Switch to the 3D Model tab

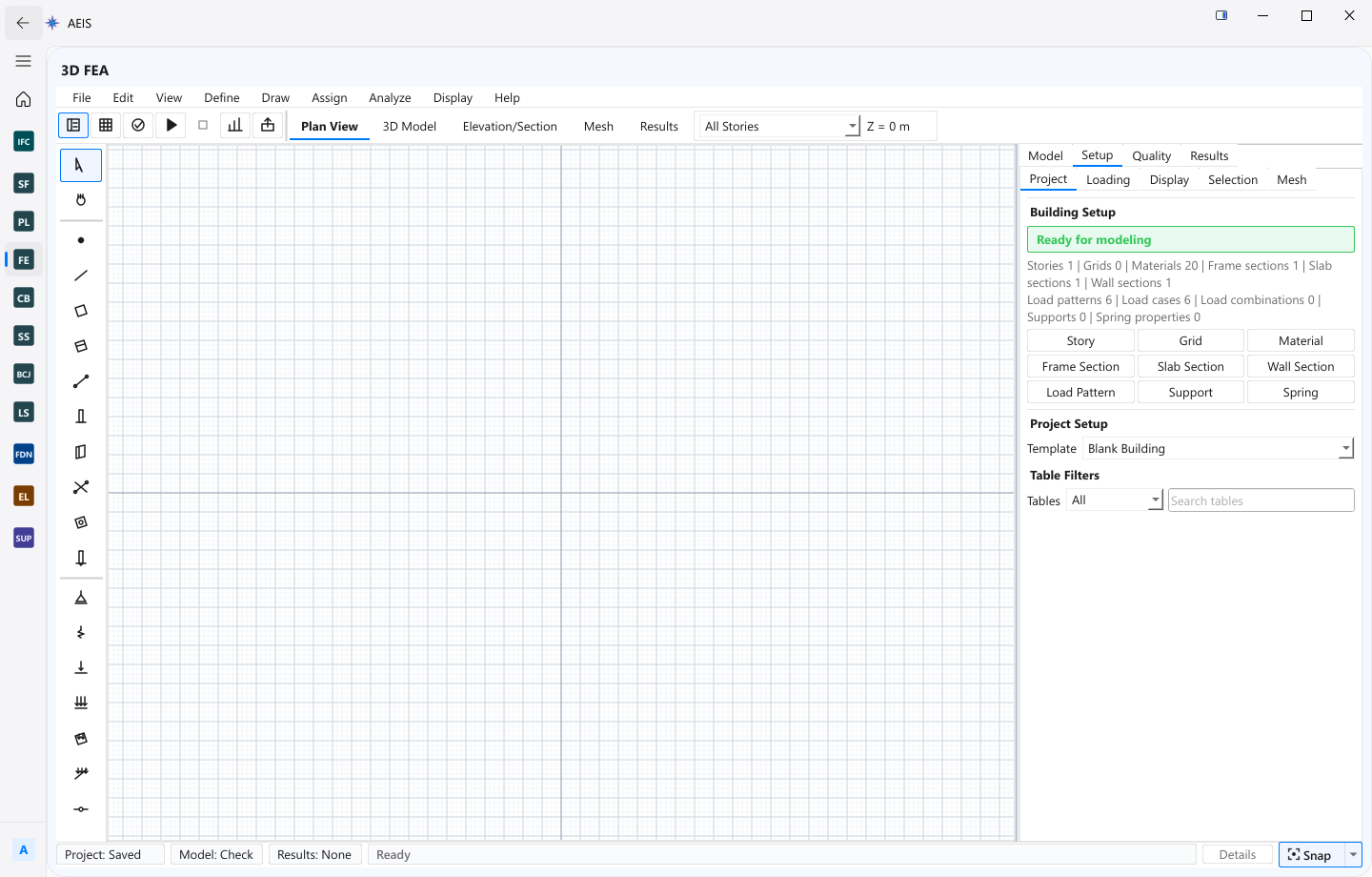tap(410, 126)
